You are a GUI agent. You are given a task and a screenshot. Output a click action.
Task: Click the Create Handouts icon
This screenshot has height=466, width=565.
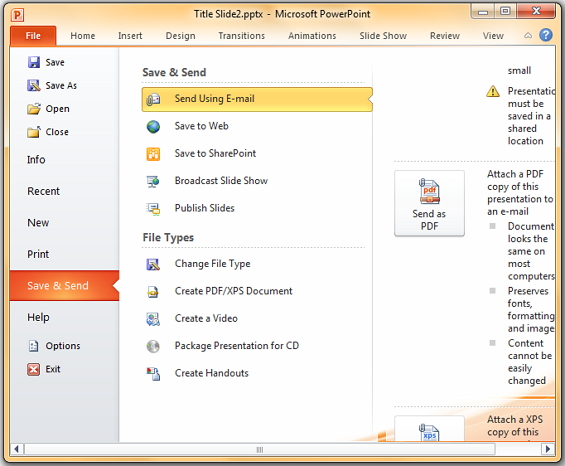coord(153,374)
